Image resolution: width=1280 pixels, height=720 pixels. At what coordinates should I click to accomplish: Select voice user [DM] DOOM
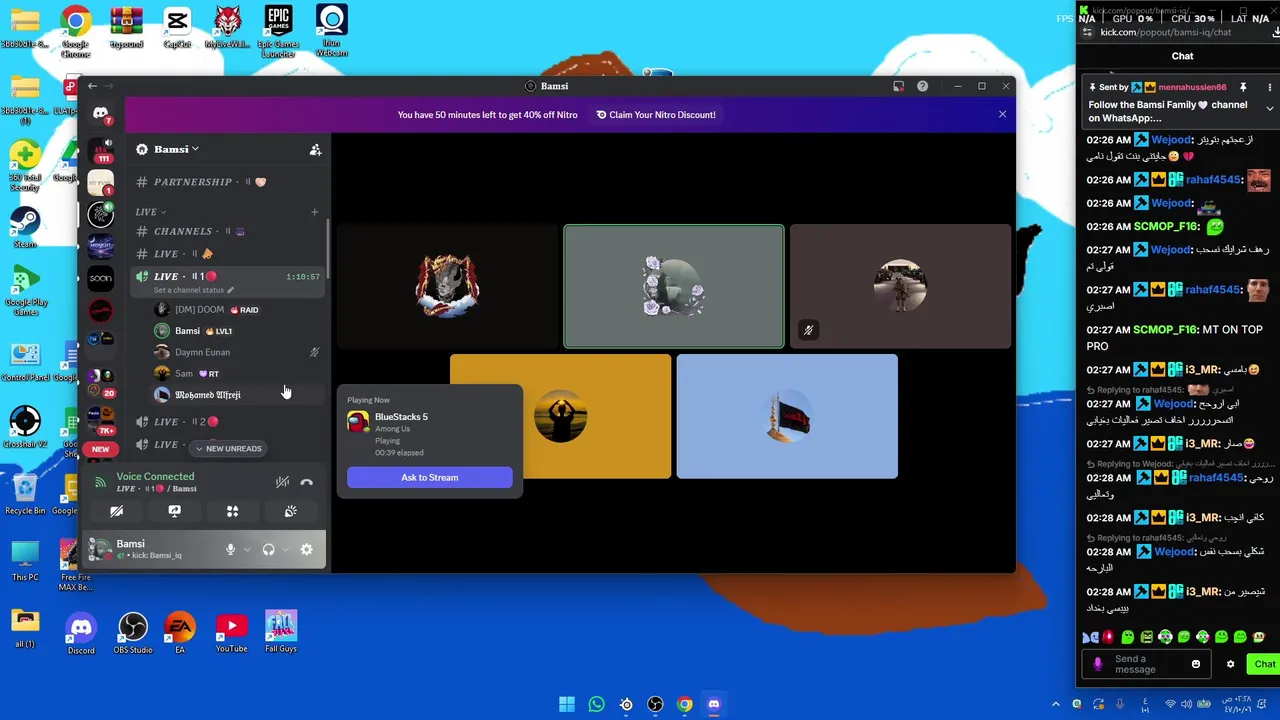coord(238,310)
